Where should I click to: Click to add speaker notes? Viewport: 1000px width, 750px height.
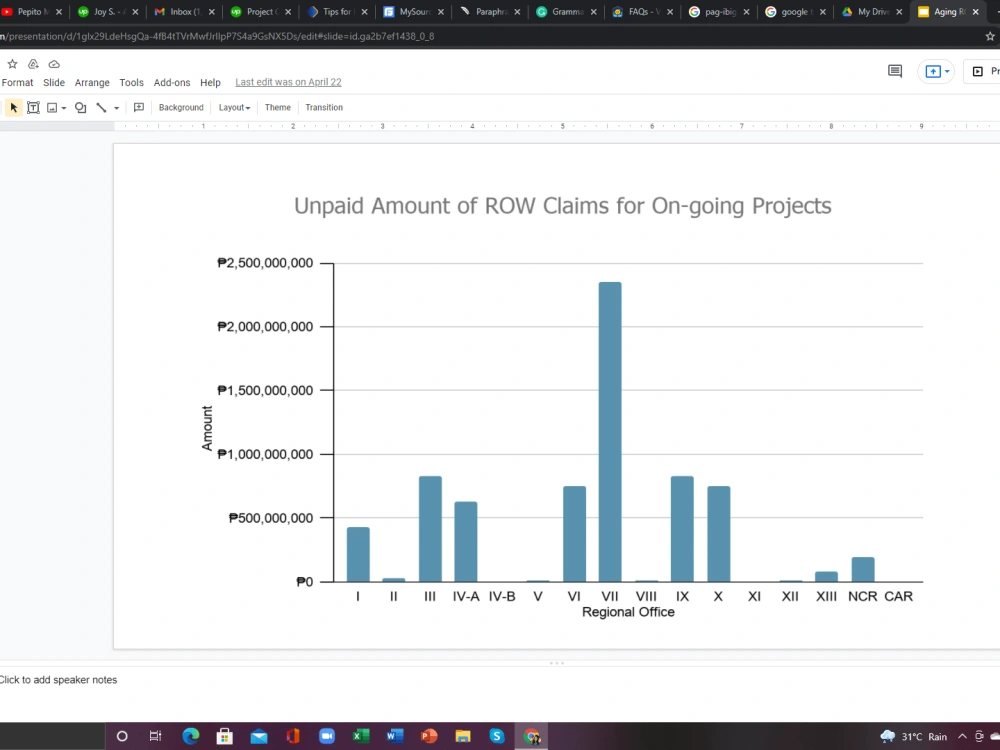58,680
